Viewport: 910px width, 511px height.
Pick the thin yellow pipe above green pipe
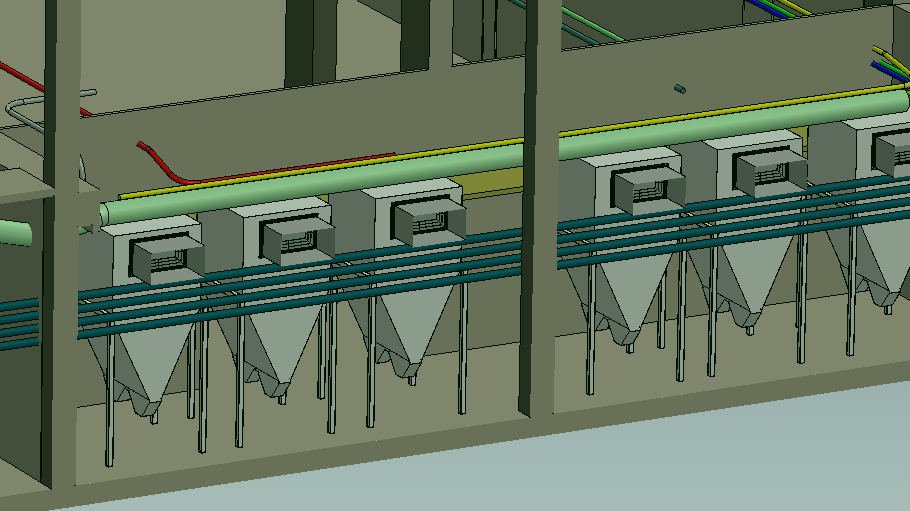click(300, 173)
